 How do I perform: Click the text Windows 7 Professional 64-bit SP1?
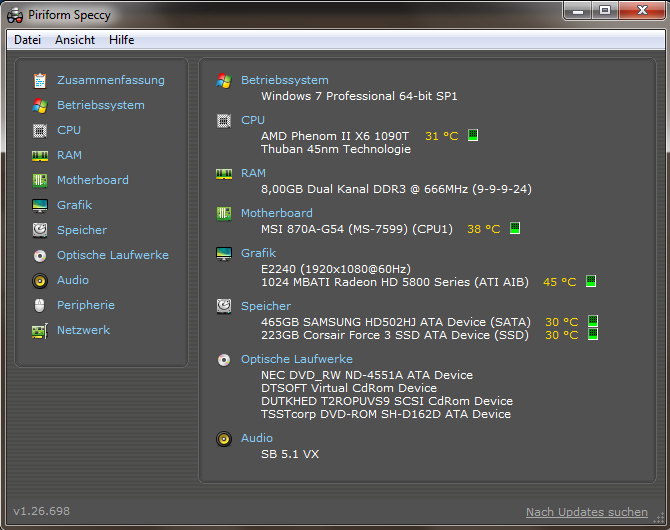[x=359, y=96]
